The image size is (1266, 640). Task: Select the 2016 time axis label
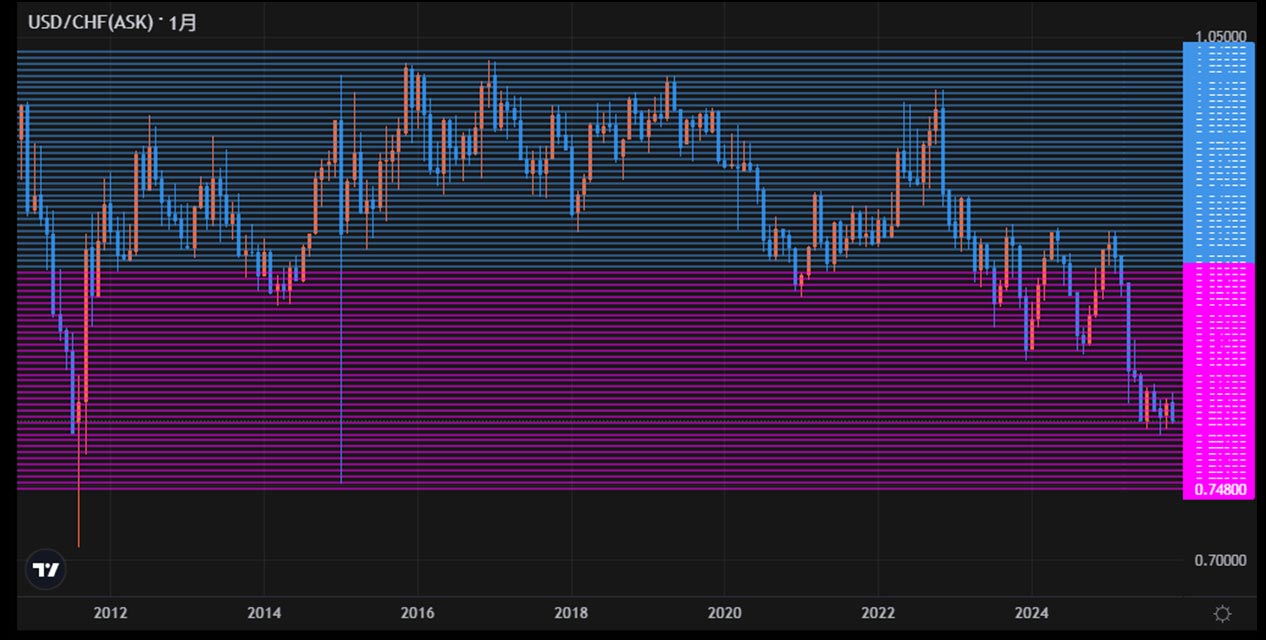click(x=417, y=612)
